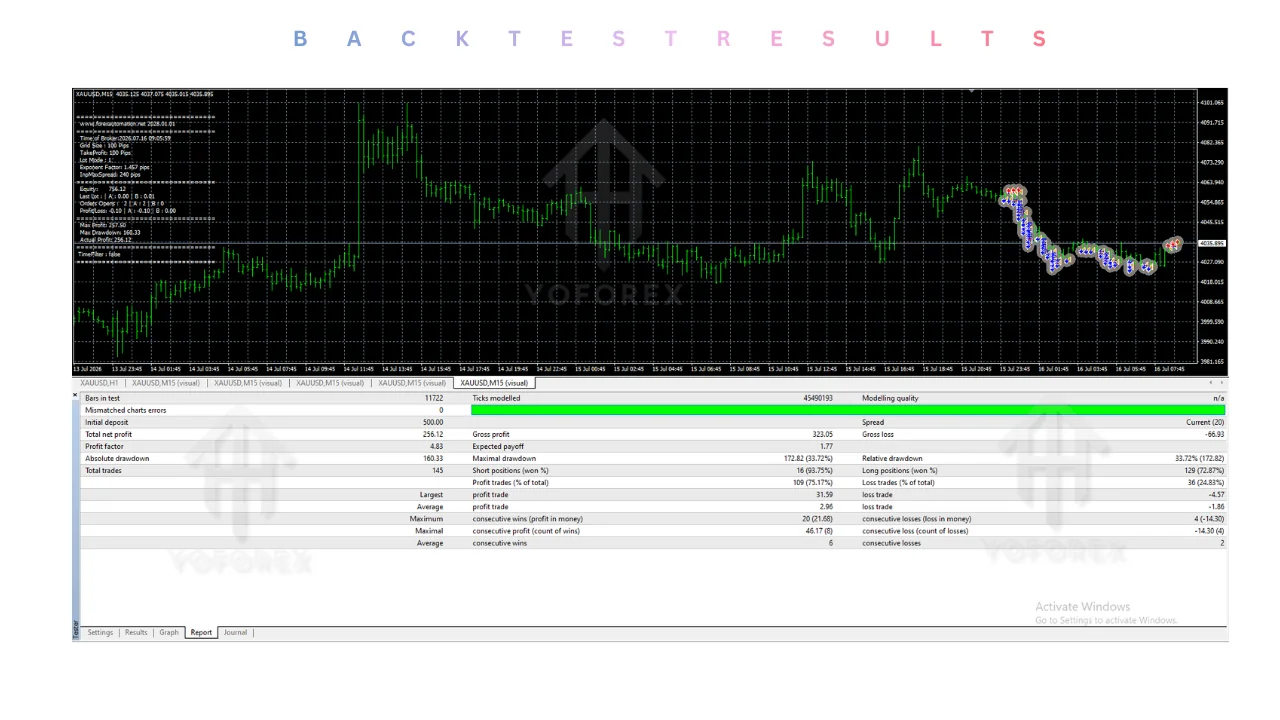The image size is (1280, 720).
Task: Click the Expected payoff value 1.77
Action: (826, 446)
